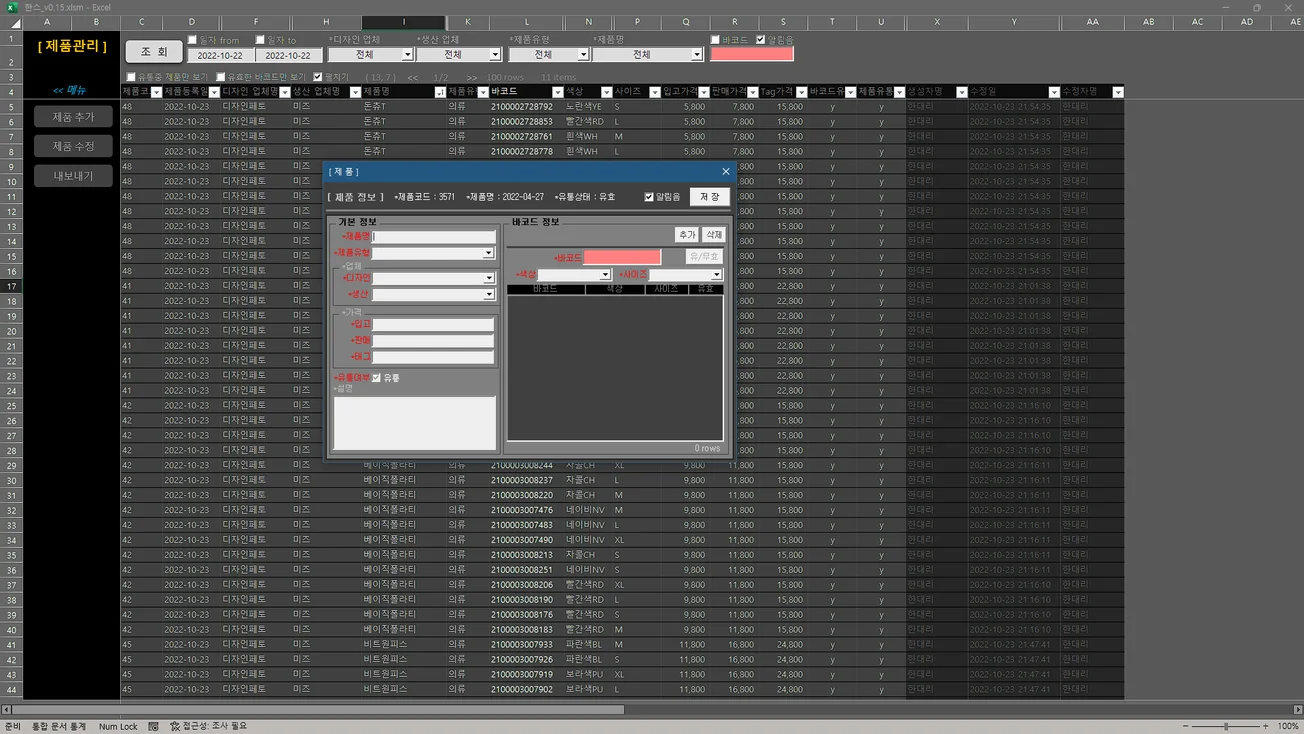The width and height of the screenshot is (1304, 734).
Task: Click the 100% zoom level text
Action: [x=1289, y=726]
